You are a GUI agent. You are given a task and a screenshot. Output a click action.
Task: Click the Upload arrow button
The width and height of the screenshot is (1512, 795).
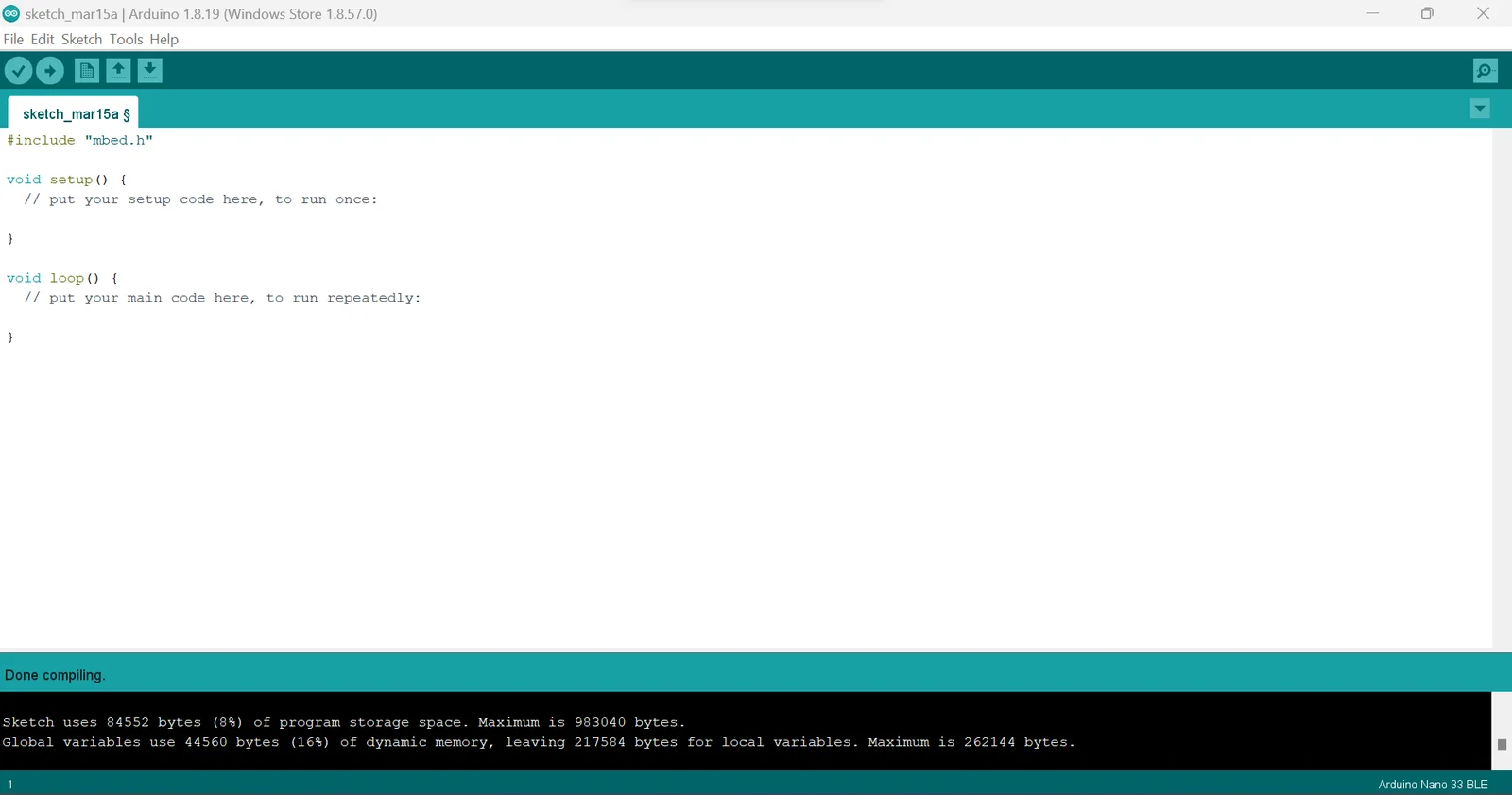click(50, 71)
